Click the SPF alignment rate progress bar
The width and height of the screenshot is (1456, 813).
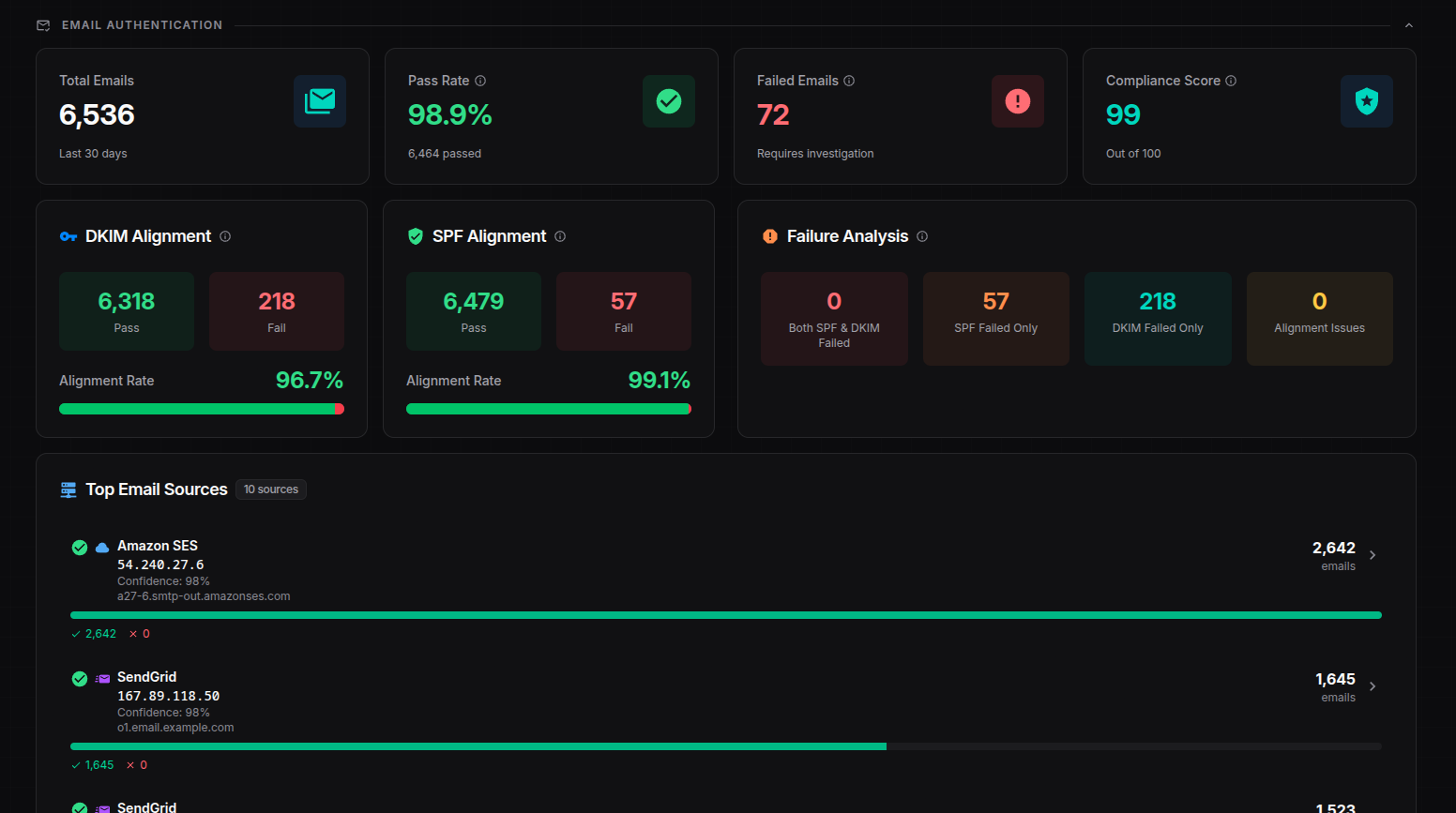tap(549, 409)
